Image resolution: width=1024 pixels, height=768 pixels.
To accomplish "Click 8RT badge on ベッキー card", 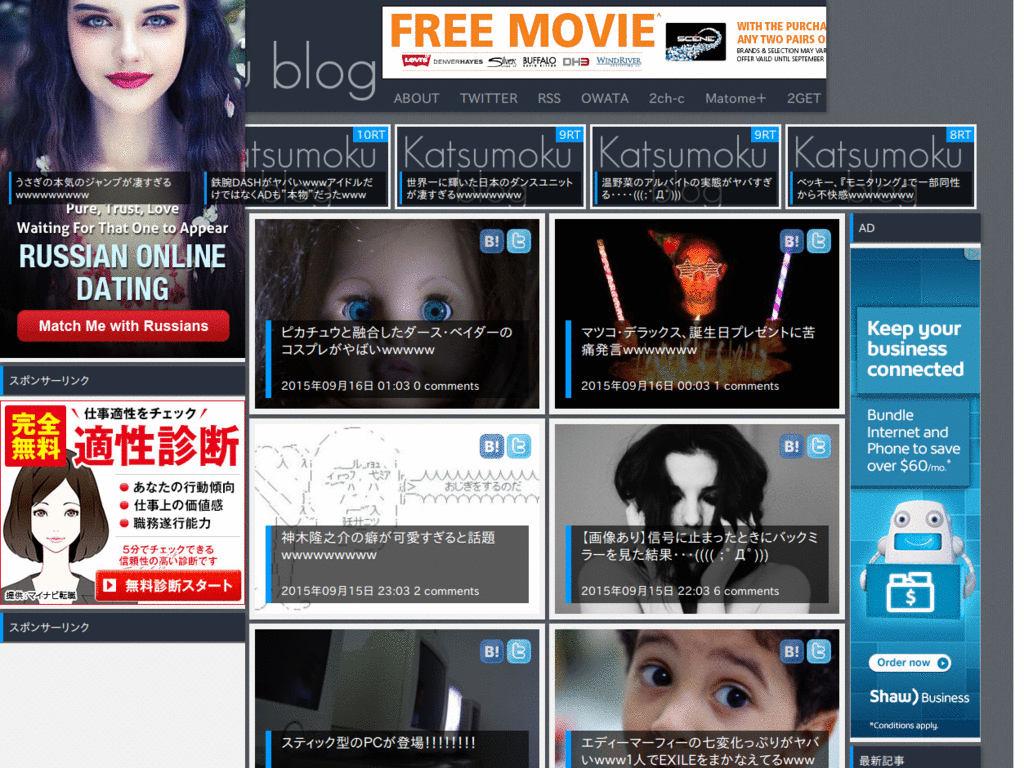I will pyautogui.click(x=960, y=135).
